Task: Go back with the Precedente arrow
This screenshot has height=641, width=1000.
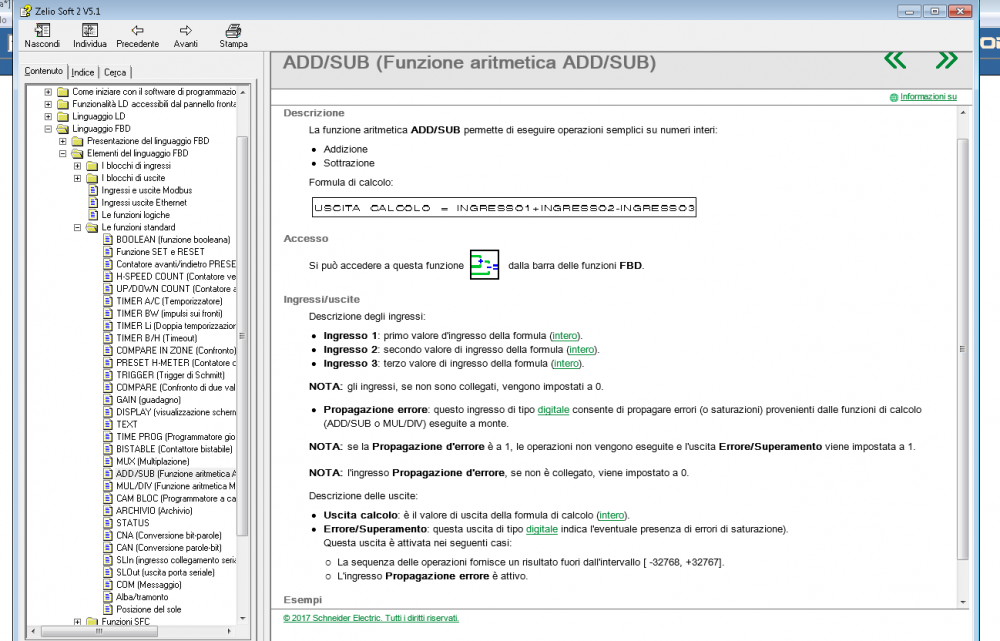Action: (137, 31)
